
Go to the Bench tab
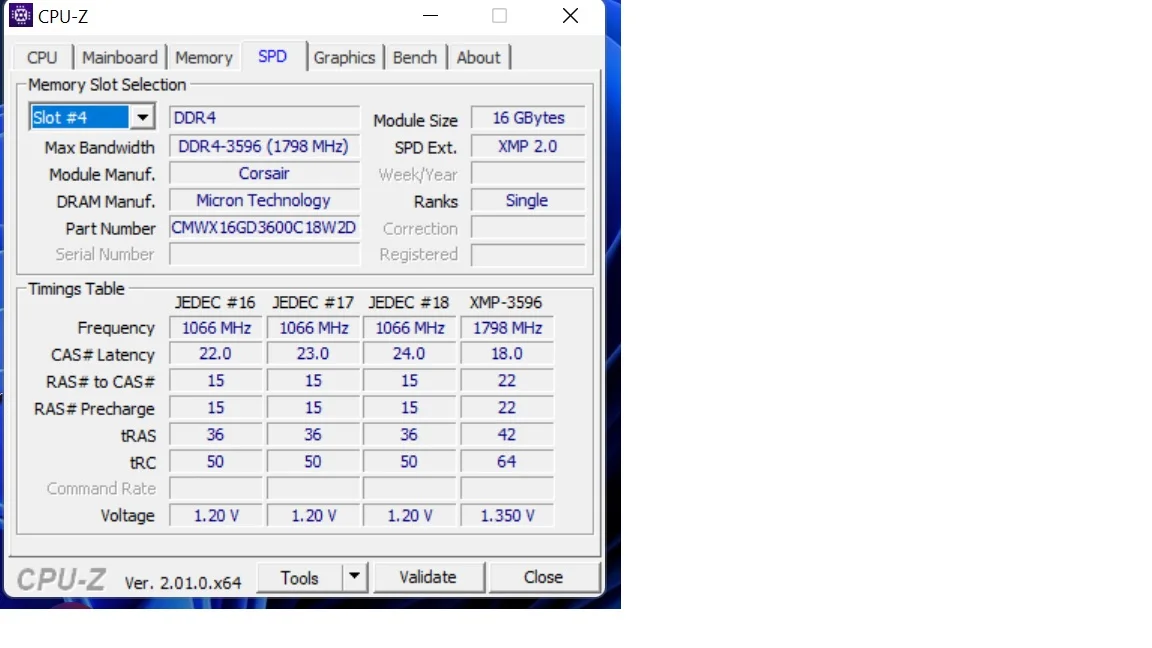pos(415,57)
